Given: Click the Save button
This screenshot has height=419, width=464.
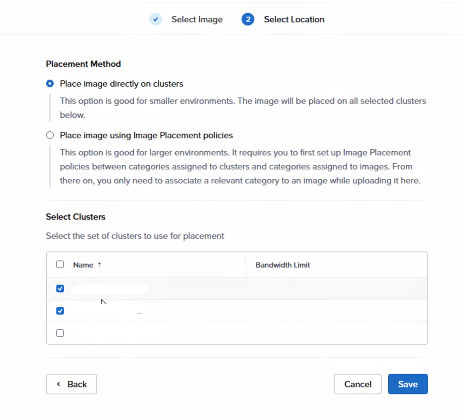Looking at the screenshot, I should point(408,384).
